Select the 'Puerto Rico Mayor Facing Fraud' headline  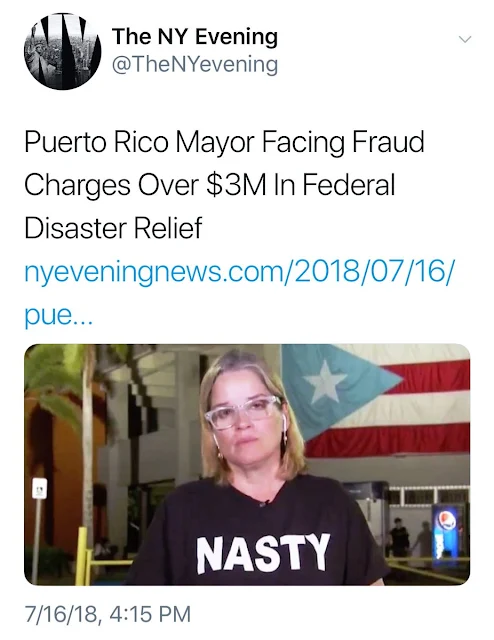pos(224,143)
